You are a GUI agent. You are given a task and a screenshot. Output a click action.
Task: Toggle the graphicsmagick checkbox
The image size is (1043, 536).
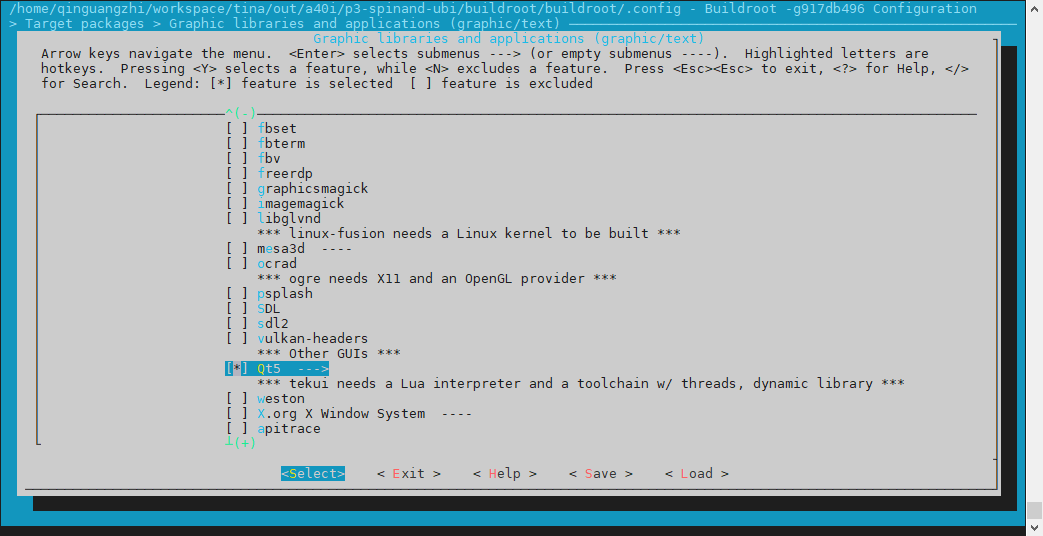(237, 189)
